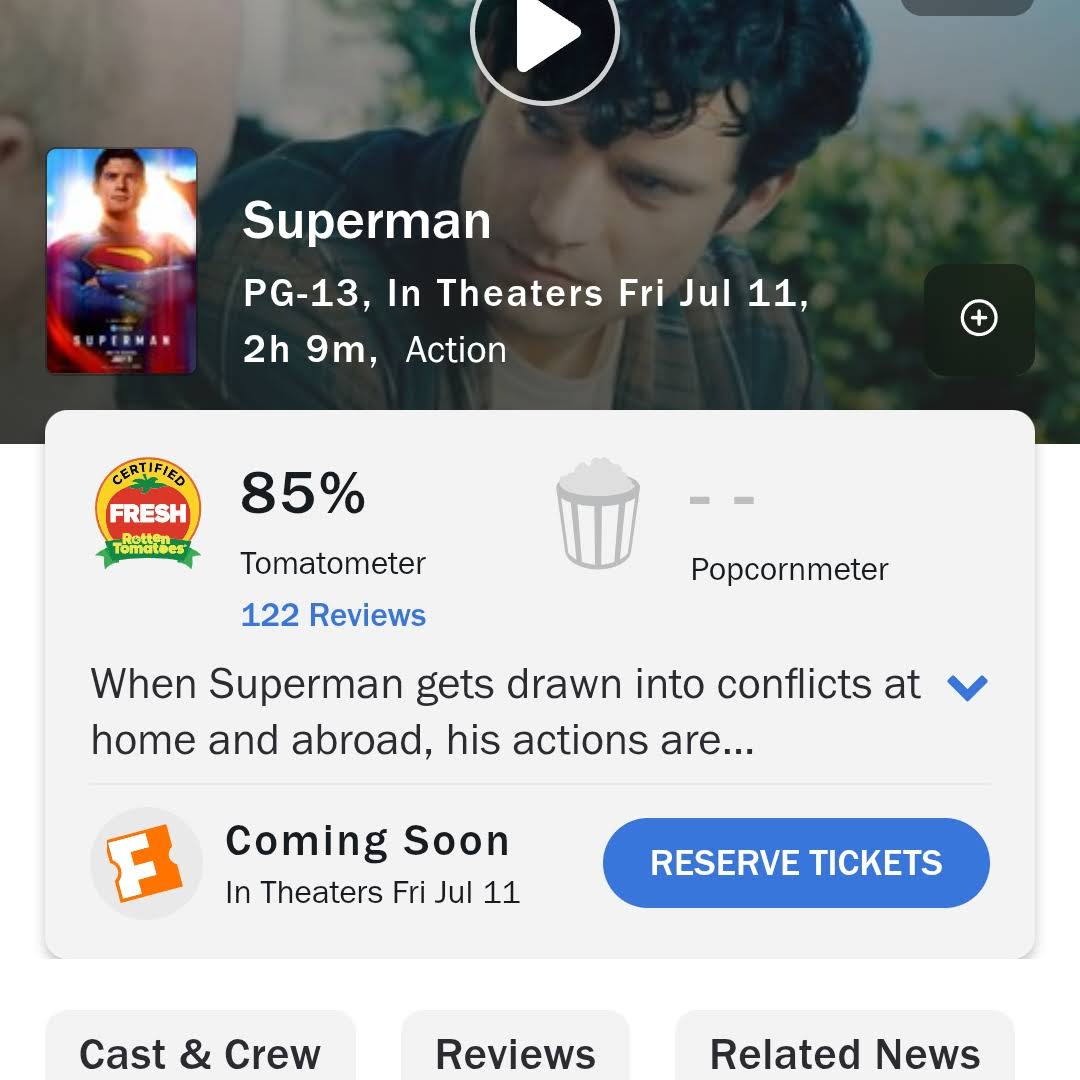Read the truncated Superman synopsis text
This screenshot has width=1080, height=1080.
click(505, 712)
